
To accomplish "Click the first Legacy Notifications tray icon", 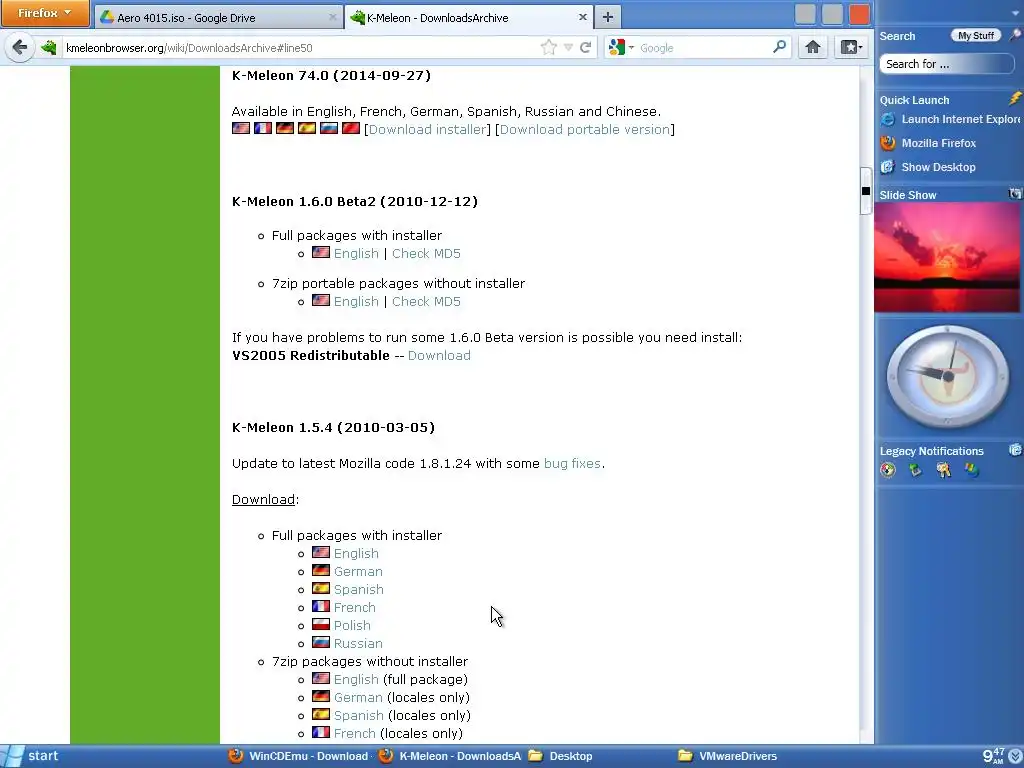I will [x=888, y=470].
